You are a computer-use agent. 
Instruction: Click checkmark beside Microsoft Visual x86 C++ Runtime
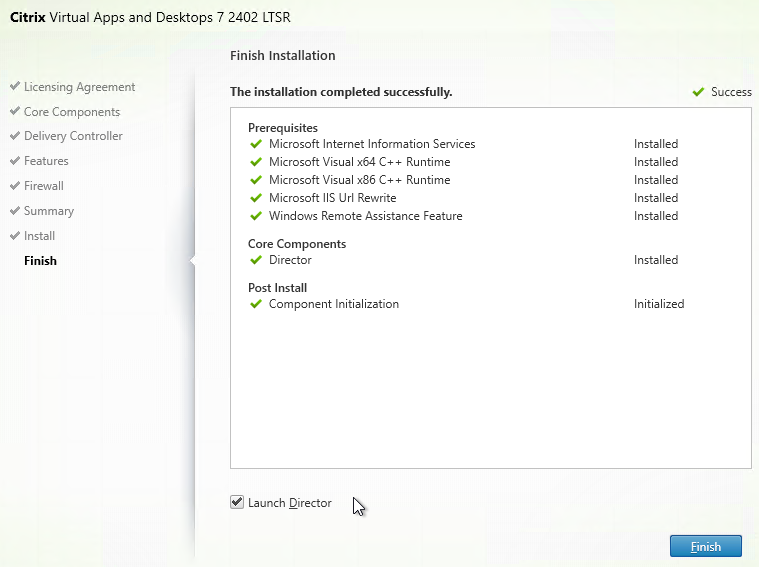pyautogui.click(x=256, y=180)
